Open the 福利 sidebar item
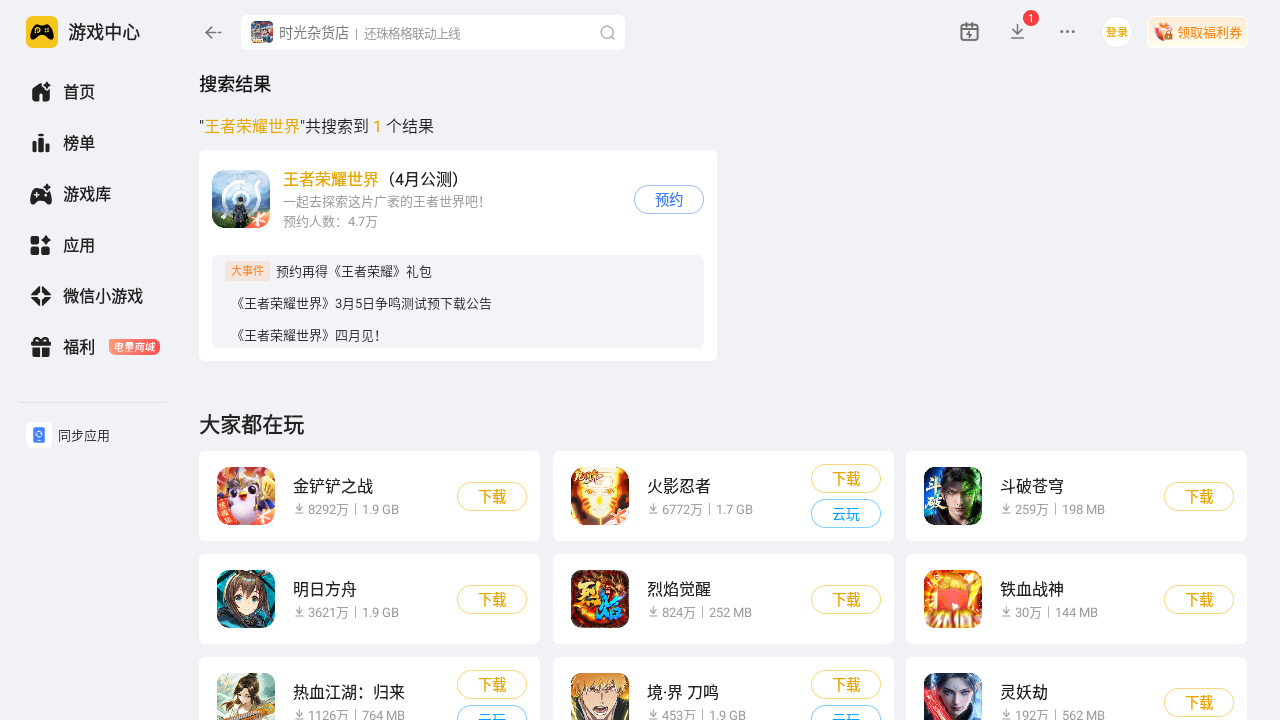 92,347
